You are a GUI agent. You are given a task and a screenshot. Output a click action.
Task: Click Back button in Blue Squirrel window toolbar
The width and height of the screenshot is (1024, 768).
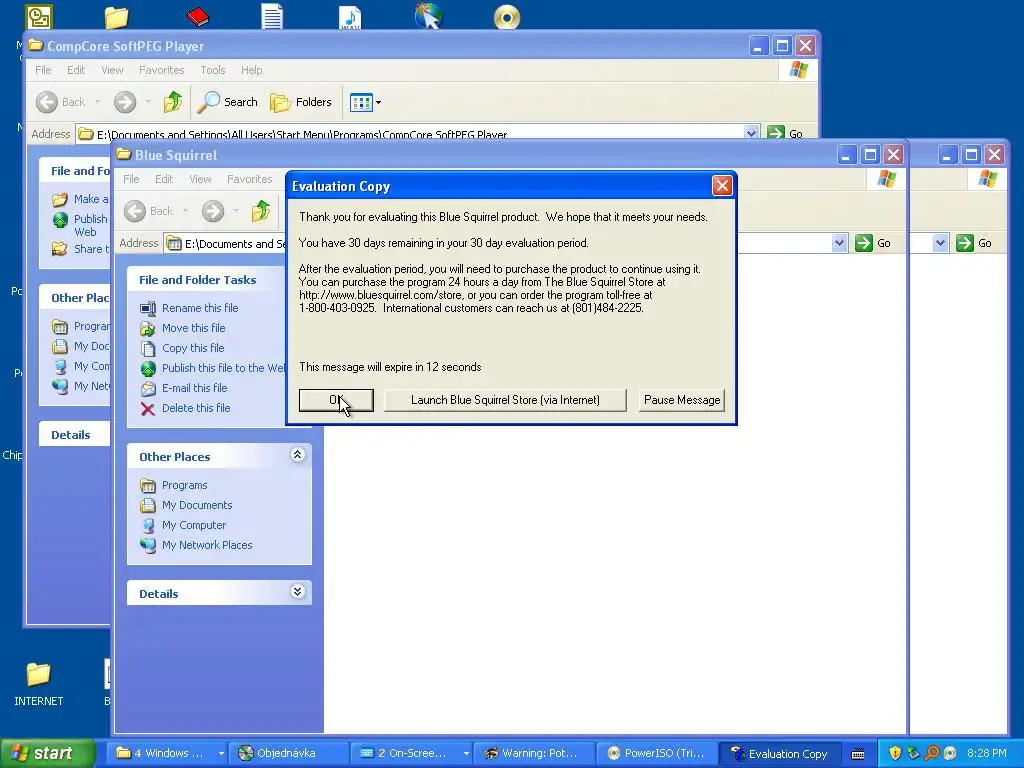(x=149, y=211)
